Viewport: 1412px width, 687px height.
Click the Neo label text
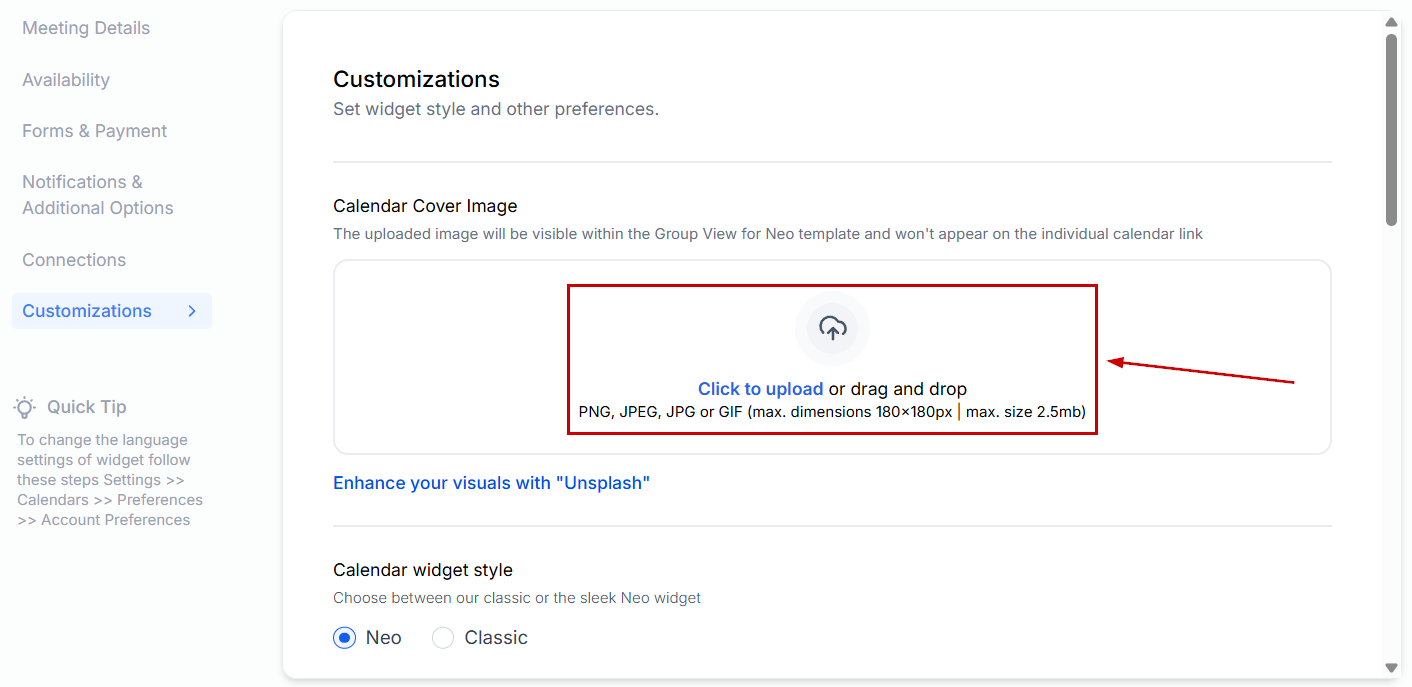(384, 638)
